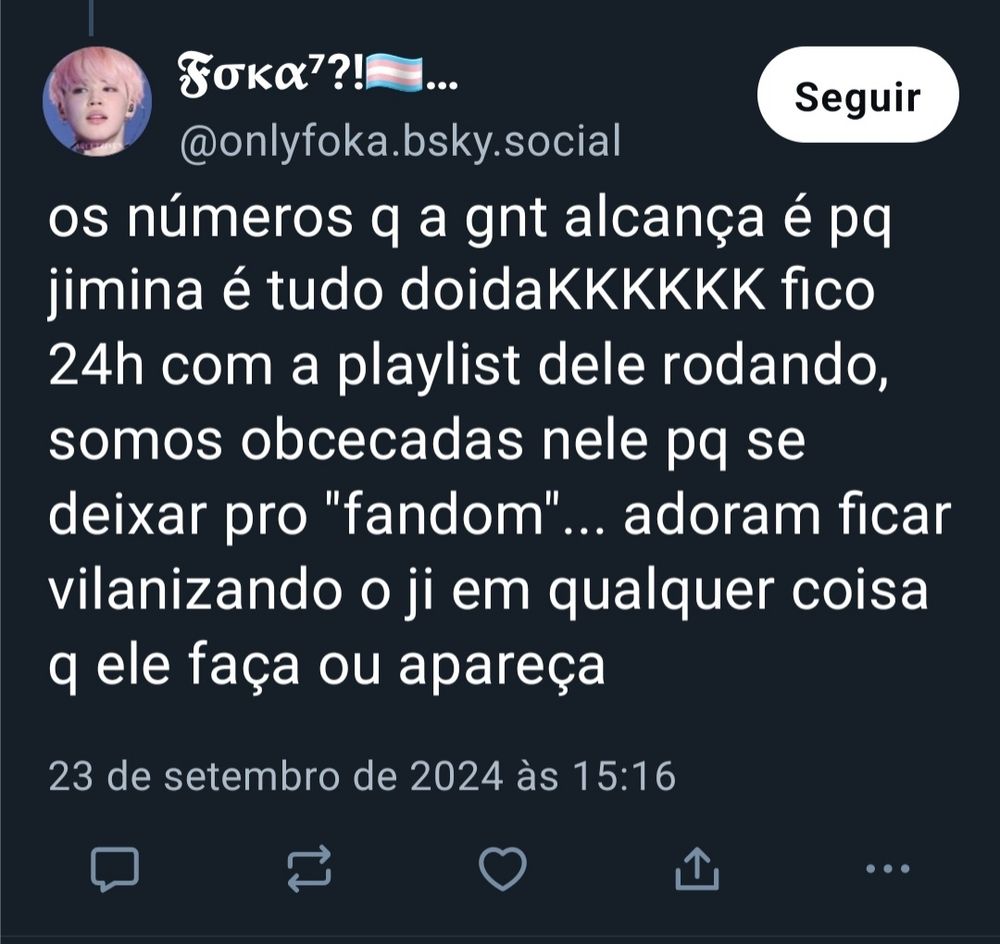Click the @onlyfoka.bsky.social handle

400,141
